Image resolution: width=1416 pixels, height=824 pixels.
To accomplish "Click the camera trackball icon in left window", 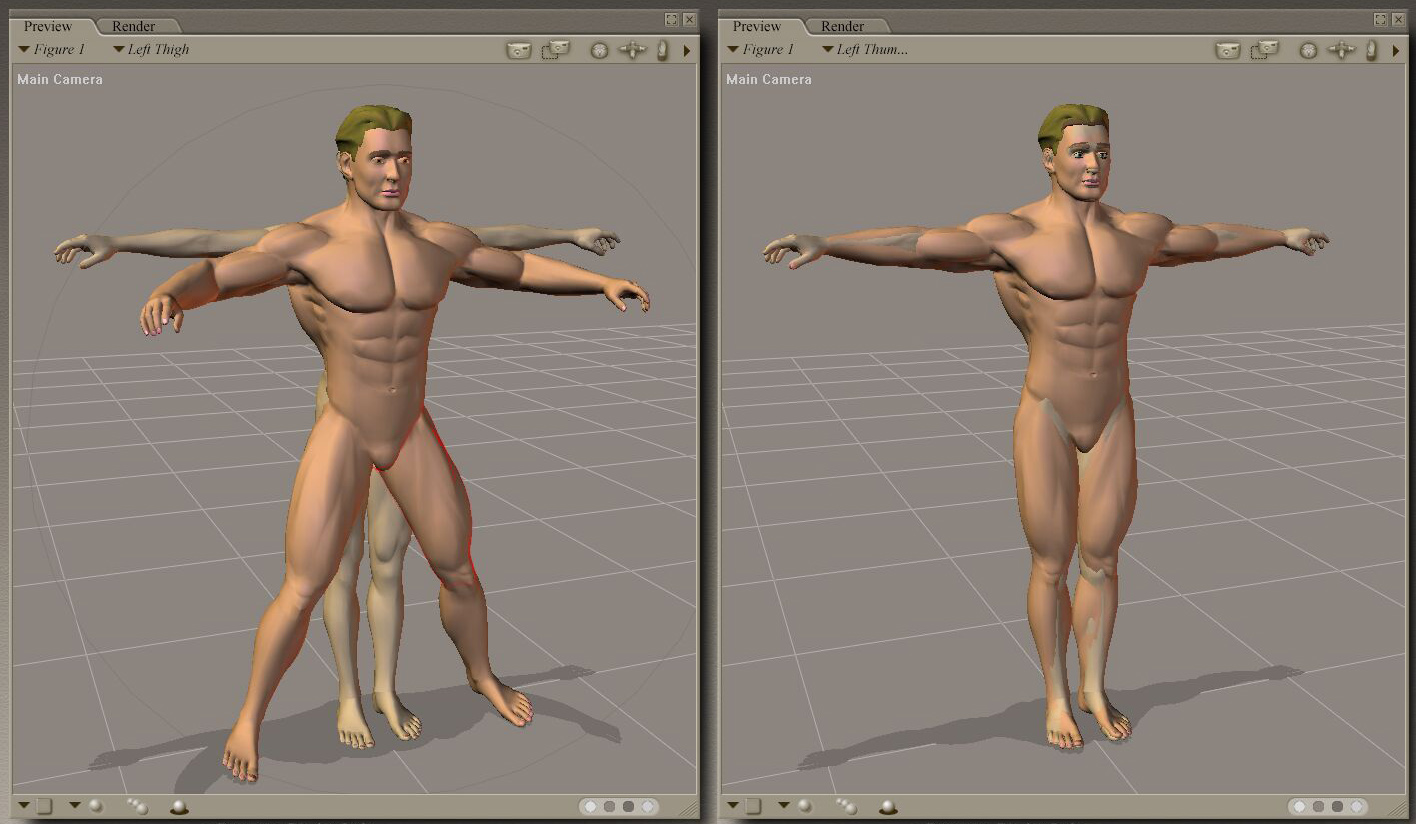I will tap(599, 50).
